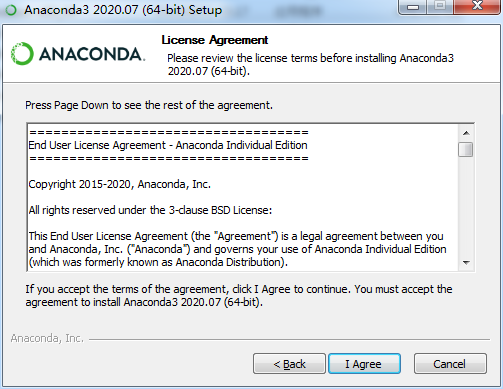This screenshot has height=389, width=503.
Task: Minimize the Setup window
Action: pyautogui.click(x=413, y=7)
